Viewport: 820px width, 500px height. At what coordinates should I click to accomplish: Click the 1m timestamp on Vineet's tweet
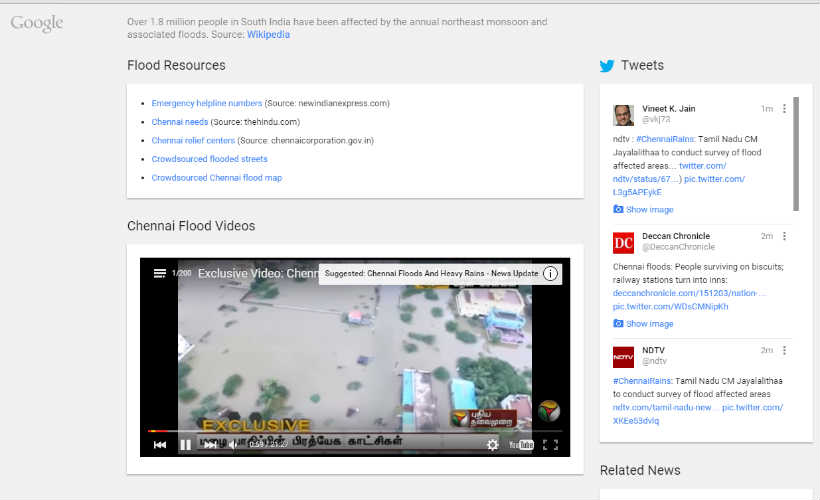pyautogui.click(x=767, y=109)
